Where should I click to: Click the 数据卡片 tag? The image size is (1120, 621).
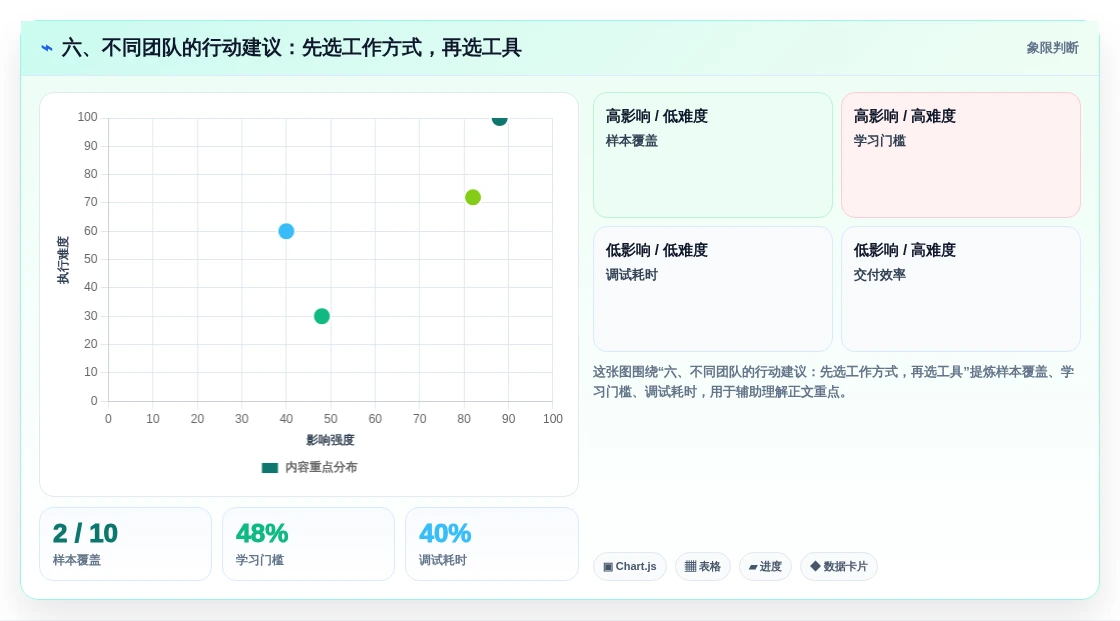coord(839,567)
